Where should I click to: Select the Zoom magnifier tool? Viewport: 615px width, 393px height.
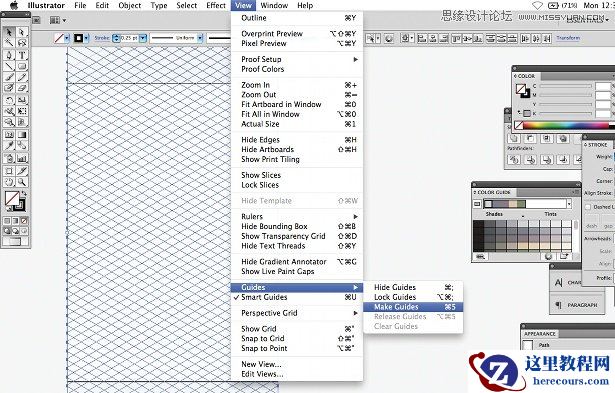(22, 182)
